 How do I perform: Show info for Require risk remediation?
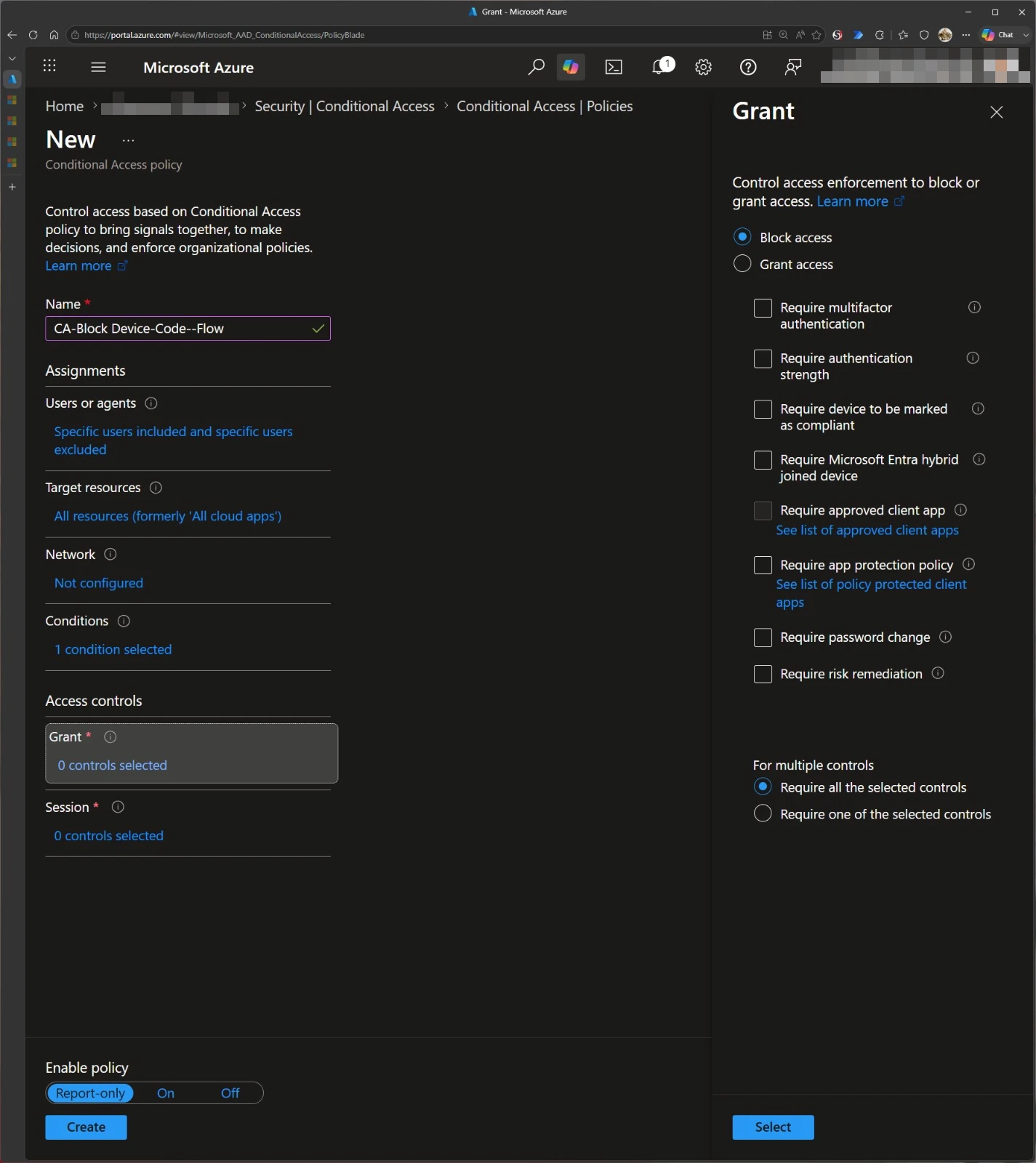click(938, 674)
